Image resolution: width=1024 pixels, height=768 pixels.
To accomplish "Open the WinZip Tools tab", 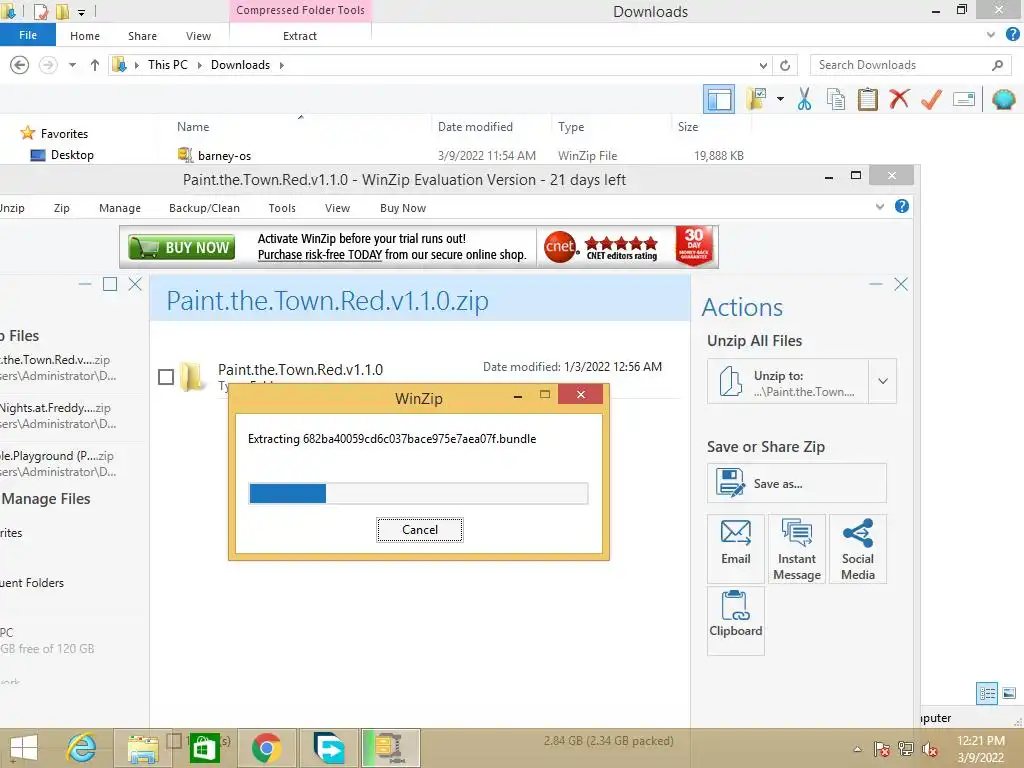I will pyautogui.click(x=282, y=208).
